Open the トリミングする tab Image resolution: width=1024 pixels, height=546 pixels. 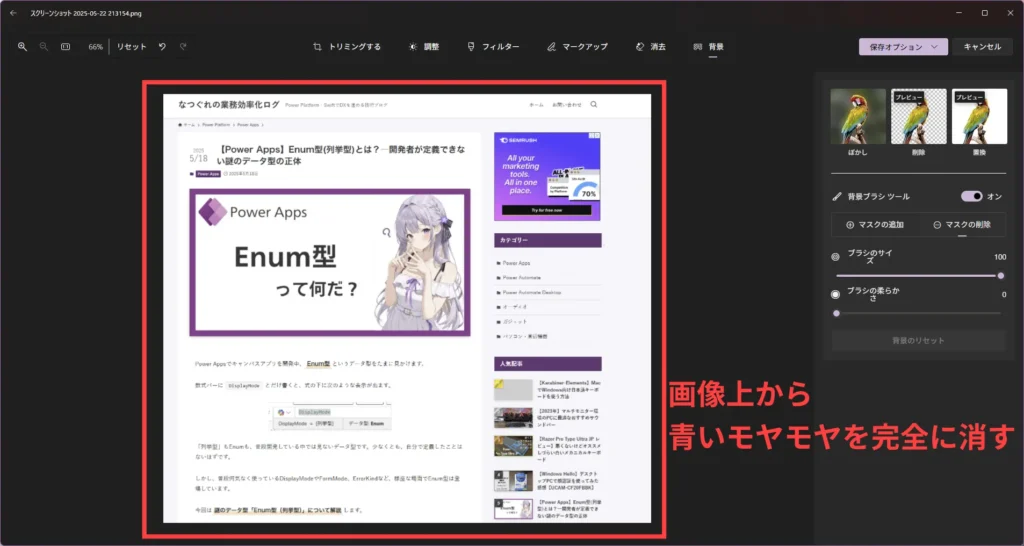tap(347, 47)
